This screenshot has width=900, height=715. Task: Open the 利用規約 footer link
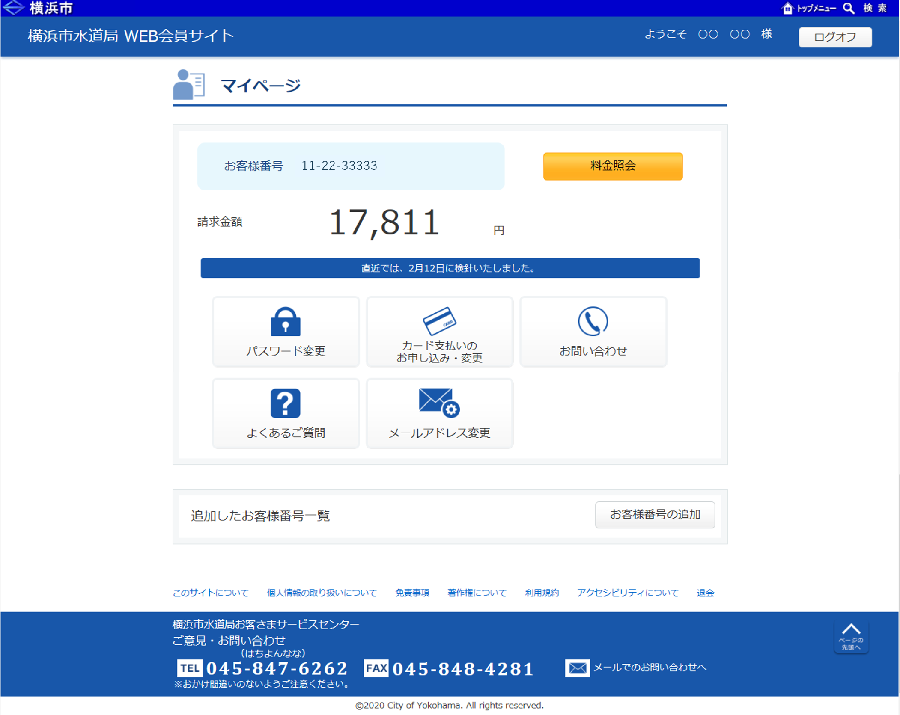pyautogui.click(x=542, y=593)
